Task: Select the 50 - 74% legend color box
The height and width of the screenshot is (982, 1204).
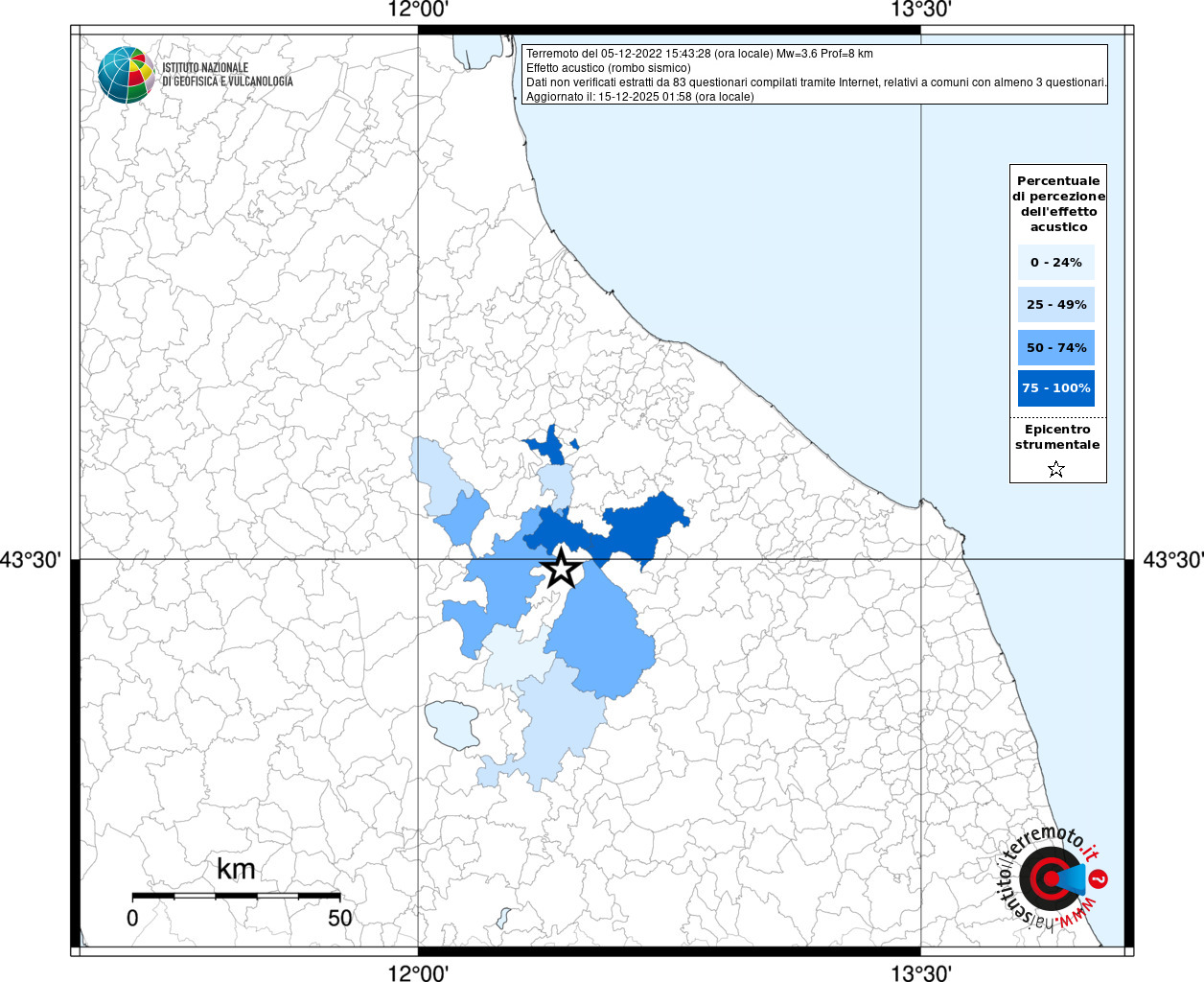Action: [1055, 347]
